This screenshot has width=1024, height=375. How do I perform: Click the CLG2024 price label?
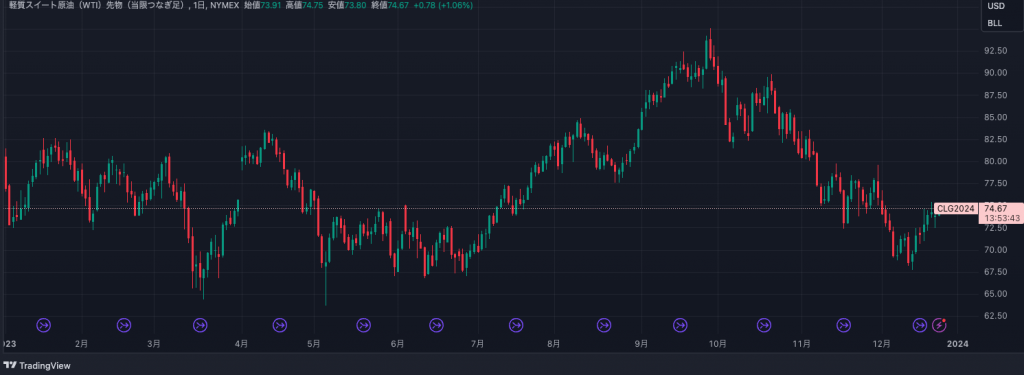(955, 208)
